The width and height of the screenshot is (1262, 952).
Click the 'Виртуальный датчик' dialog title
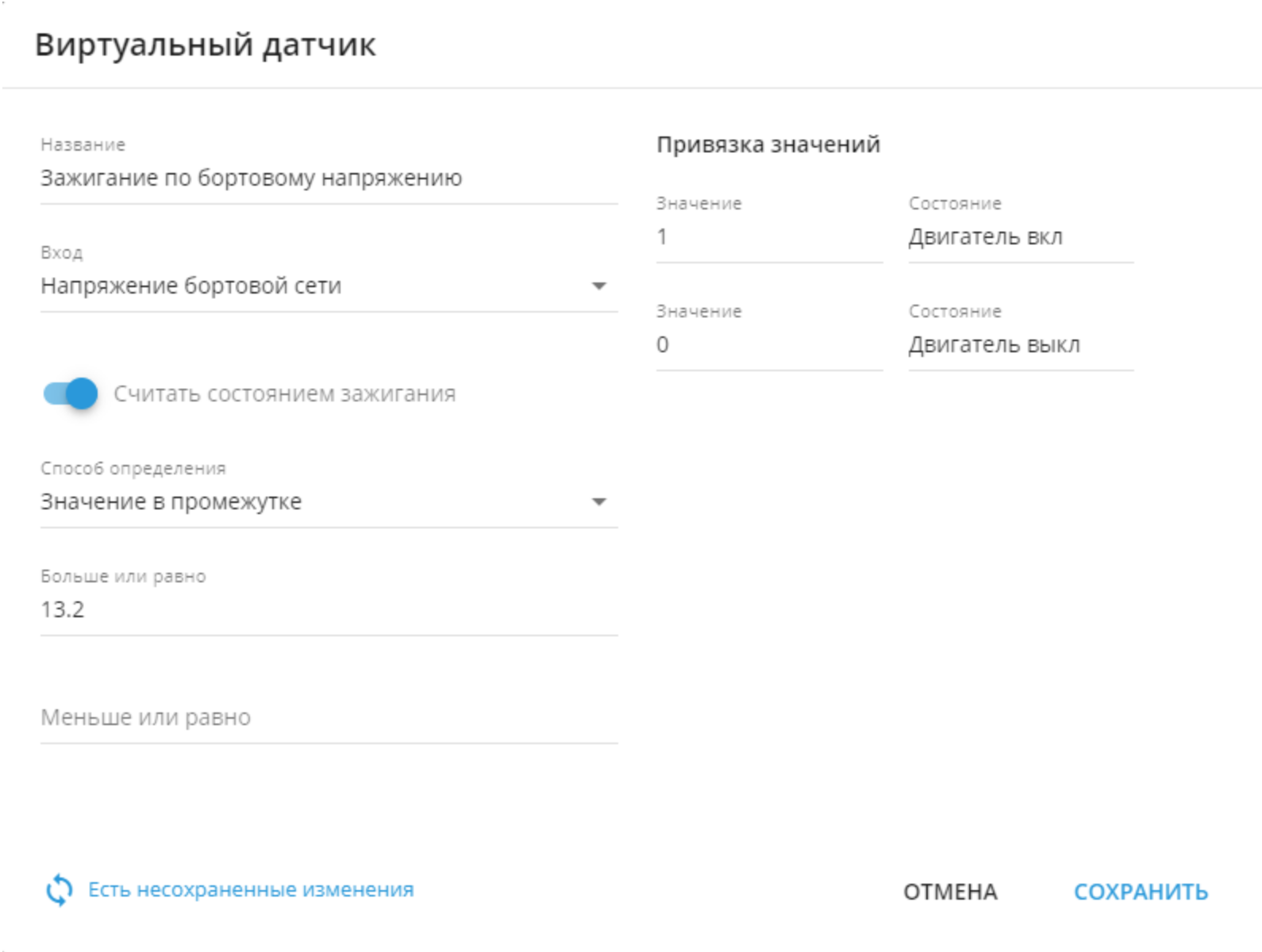pyautogui.click(x=205, y=44)
